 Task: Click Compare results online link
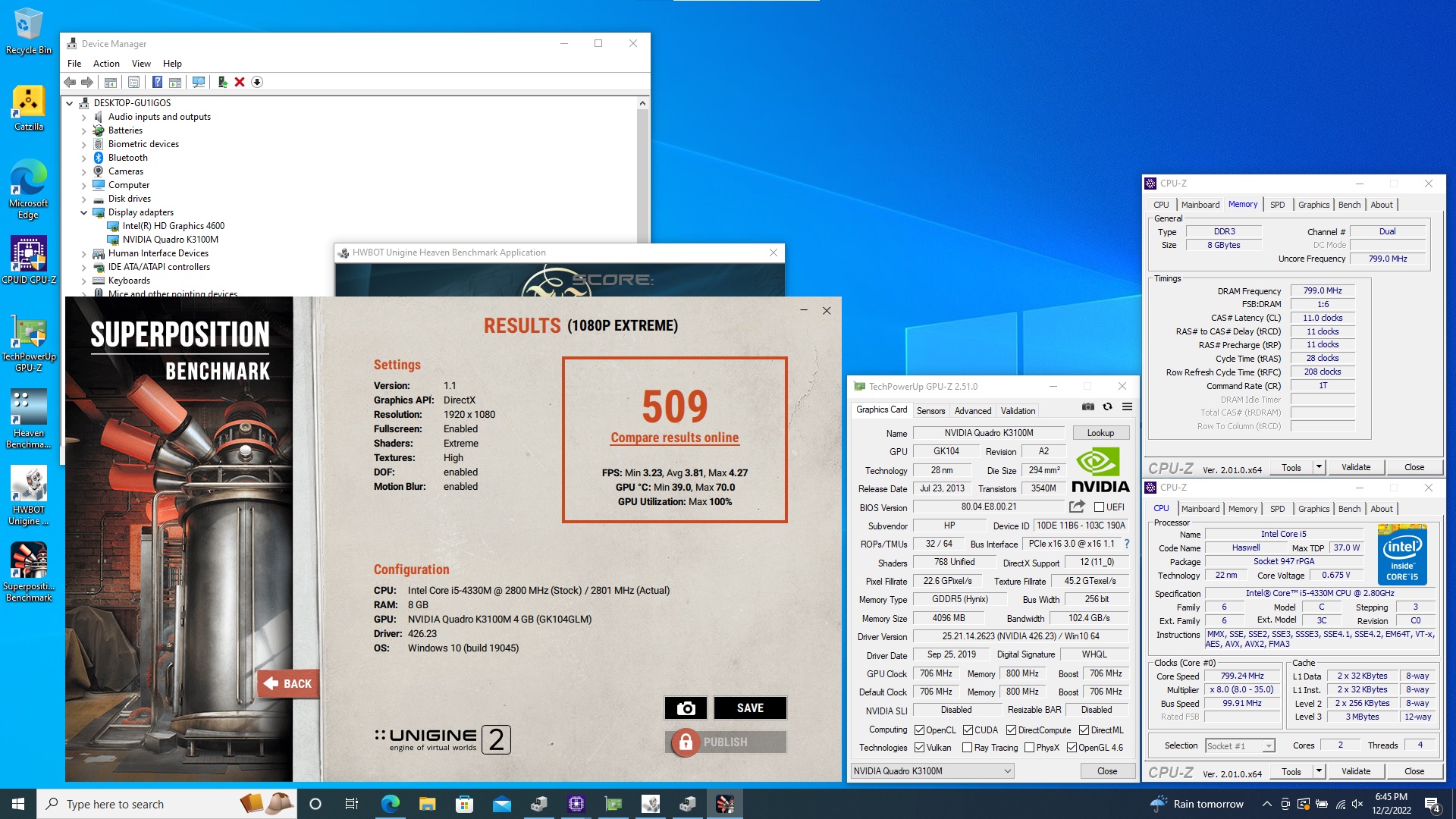click(674, 438)
